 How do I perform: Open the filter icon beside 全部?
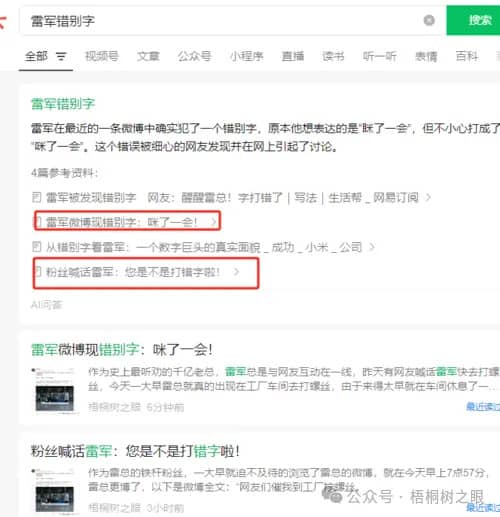click(x=61, y=56)
